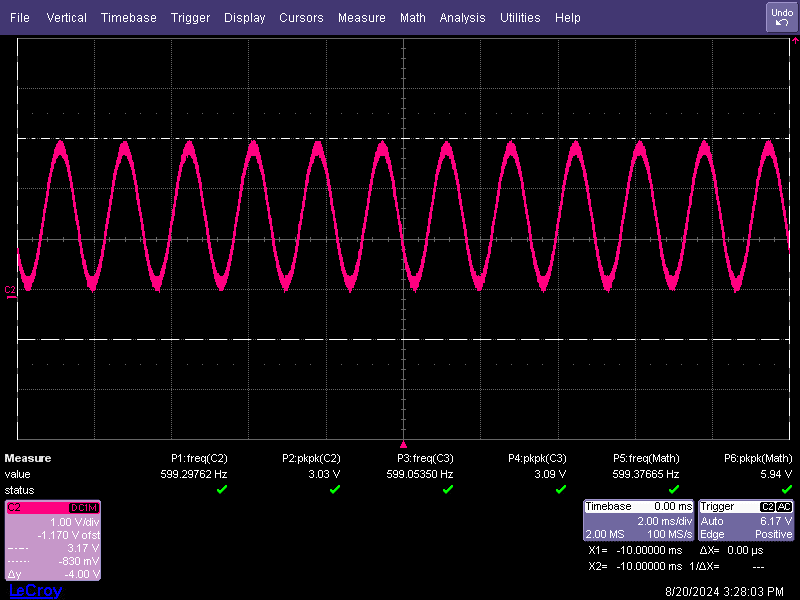Viewport: 800px width, 600px height.
Task: Click the P5 freq(Math) status checkmark
Action: pyautogui.click(x=674, y=489)
